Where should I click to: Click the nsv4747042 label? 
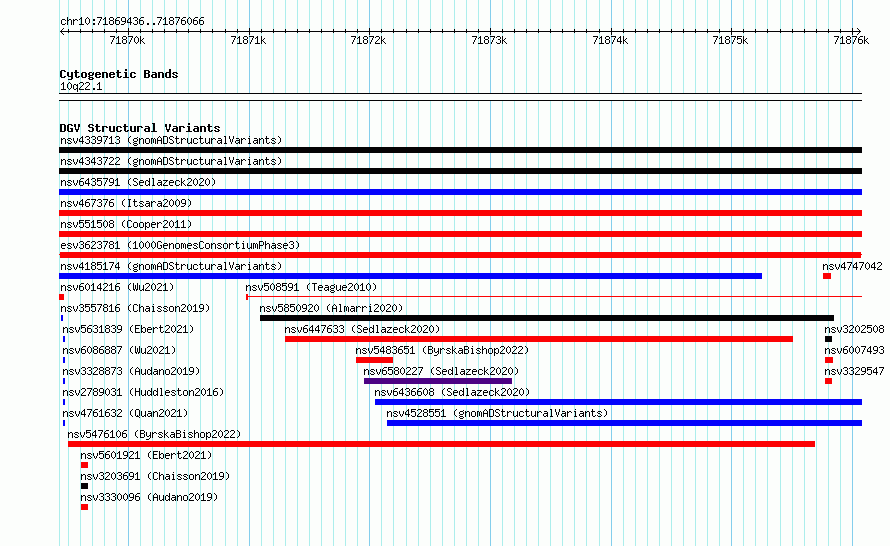(852, 266)
